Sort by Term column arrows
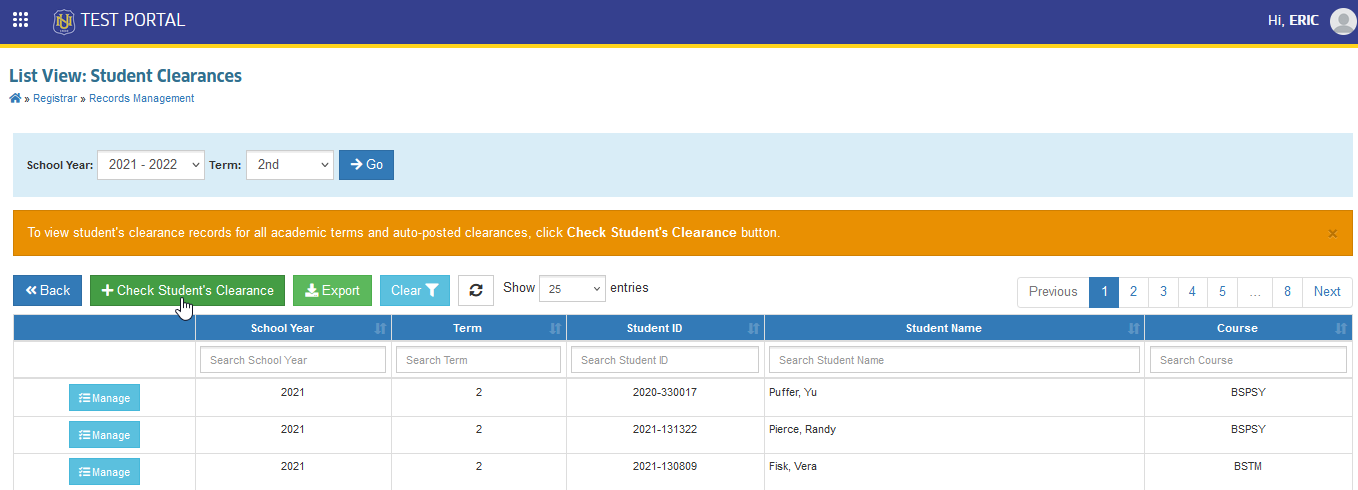Viewport: 1358px width, 490px height. point(555,328)
